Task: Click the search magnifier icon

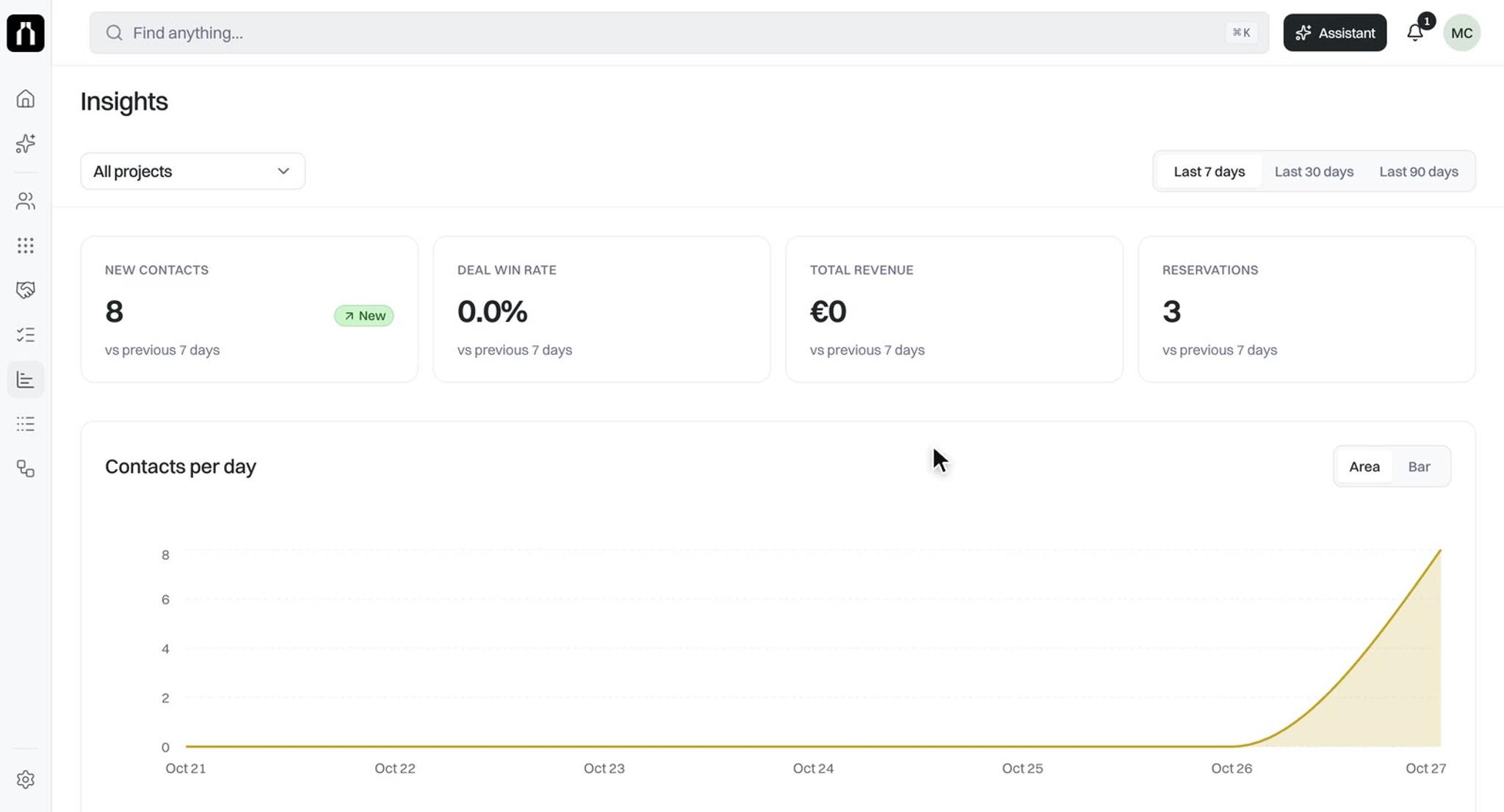Action: point(114,33)
